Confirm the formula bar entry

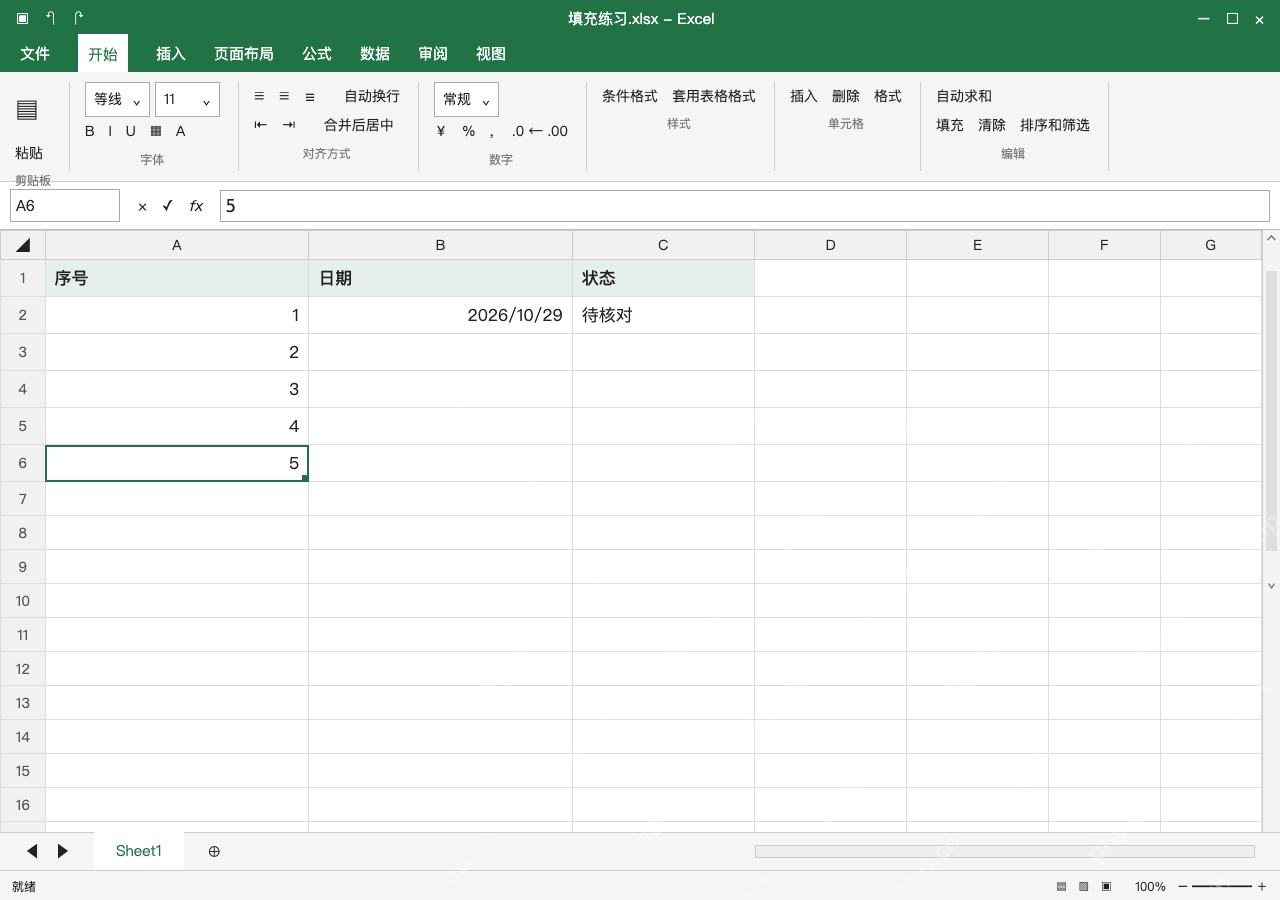[x=168, y=206]
